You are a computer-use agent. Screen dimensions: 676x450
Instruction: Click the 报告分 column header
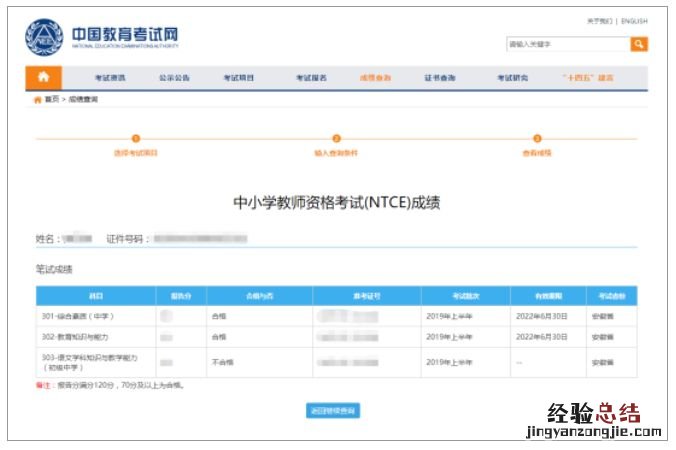coord(181,296)
